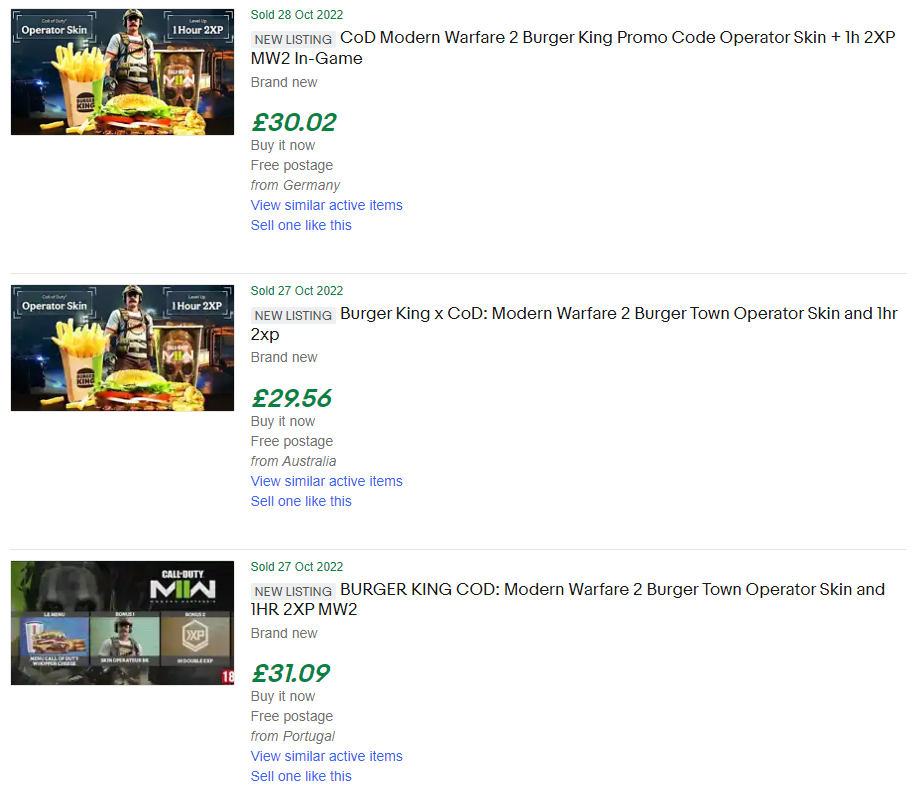Click the £29.56 price text
Screen dimensions: 917x808
(292, 397)
